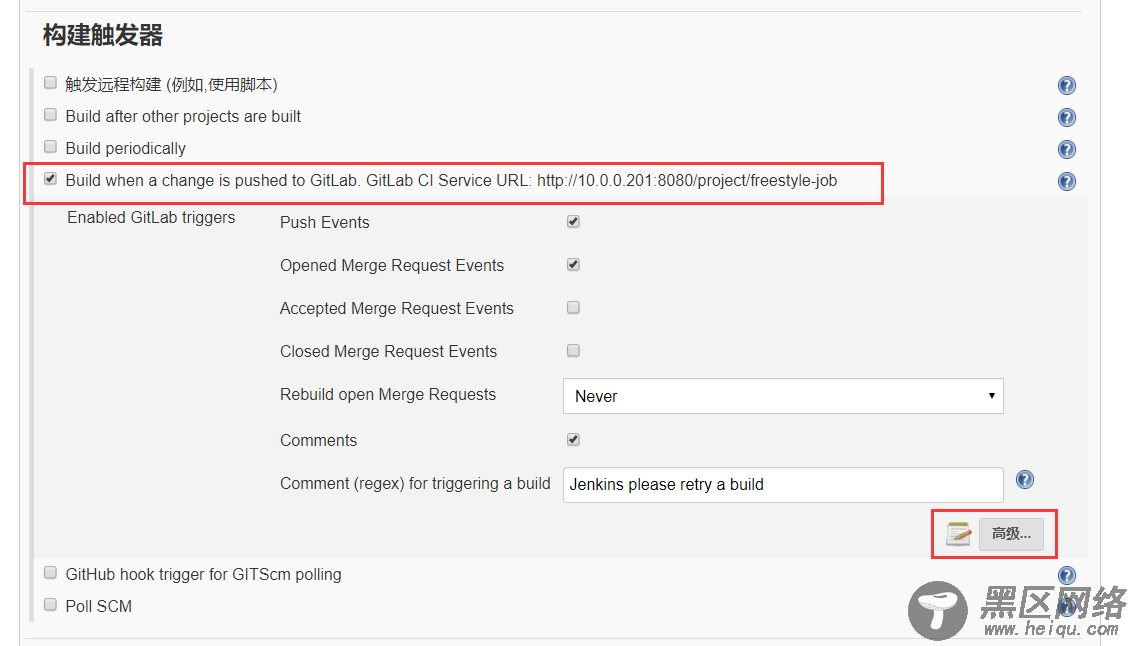Click Build after other projects are built label
This screenshot has width=1140, height=646.
click(x=183, y=116)
